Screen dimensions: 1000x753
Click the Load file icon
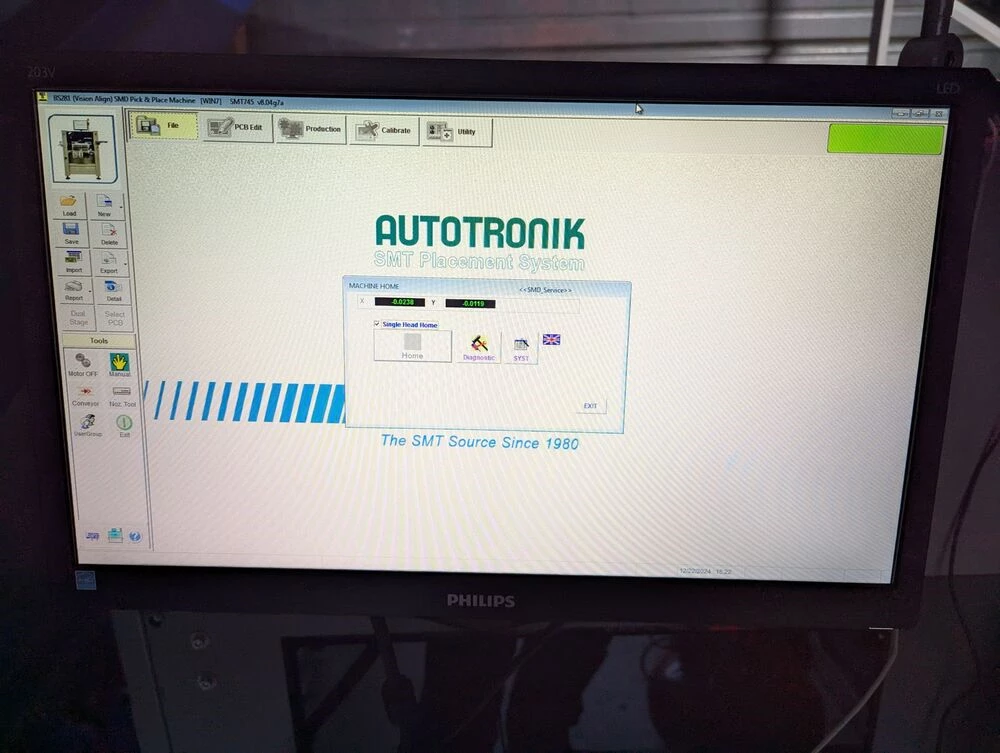pos(70,205)
